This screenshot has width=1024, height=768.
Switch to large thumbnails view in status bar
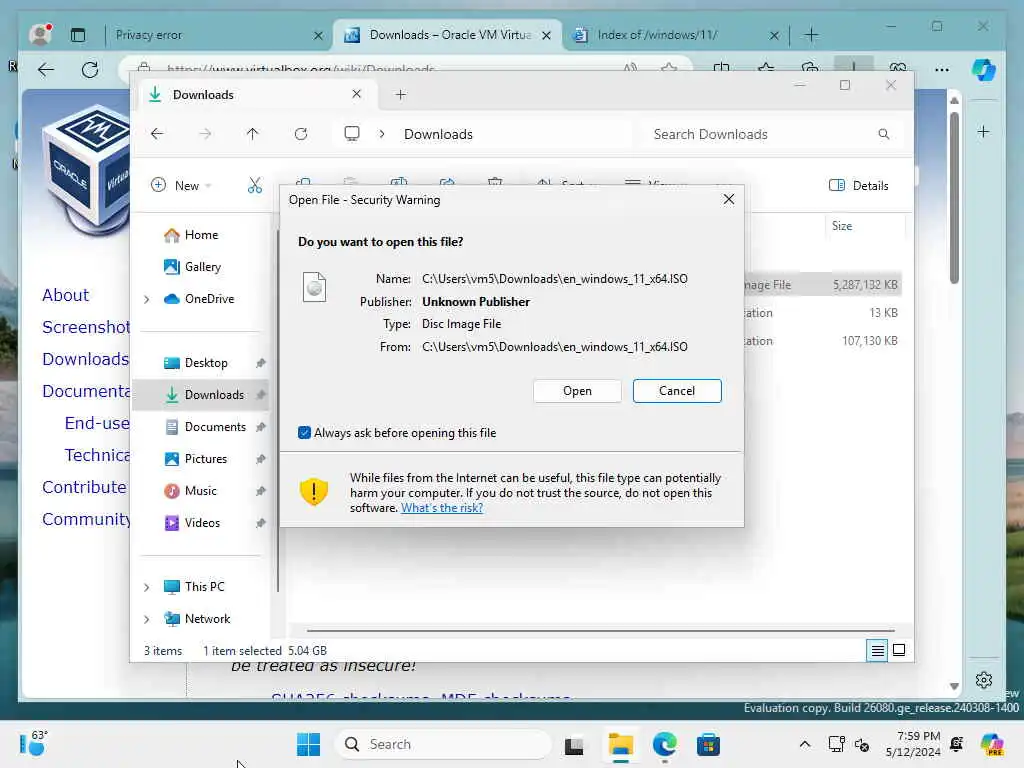[899, 650]
